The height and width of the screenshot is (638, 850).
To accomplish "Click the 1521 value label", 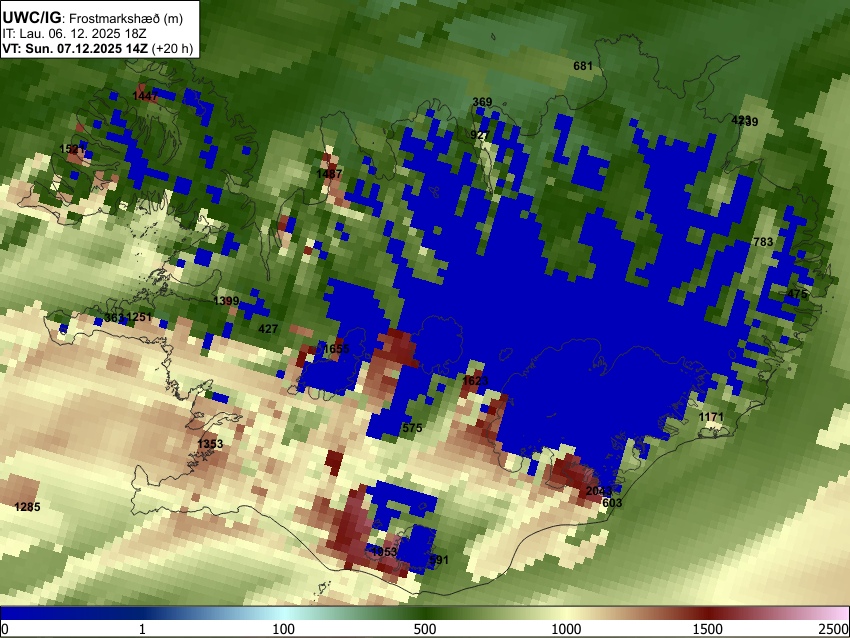I will coord(72,149).
